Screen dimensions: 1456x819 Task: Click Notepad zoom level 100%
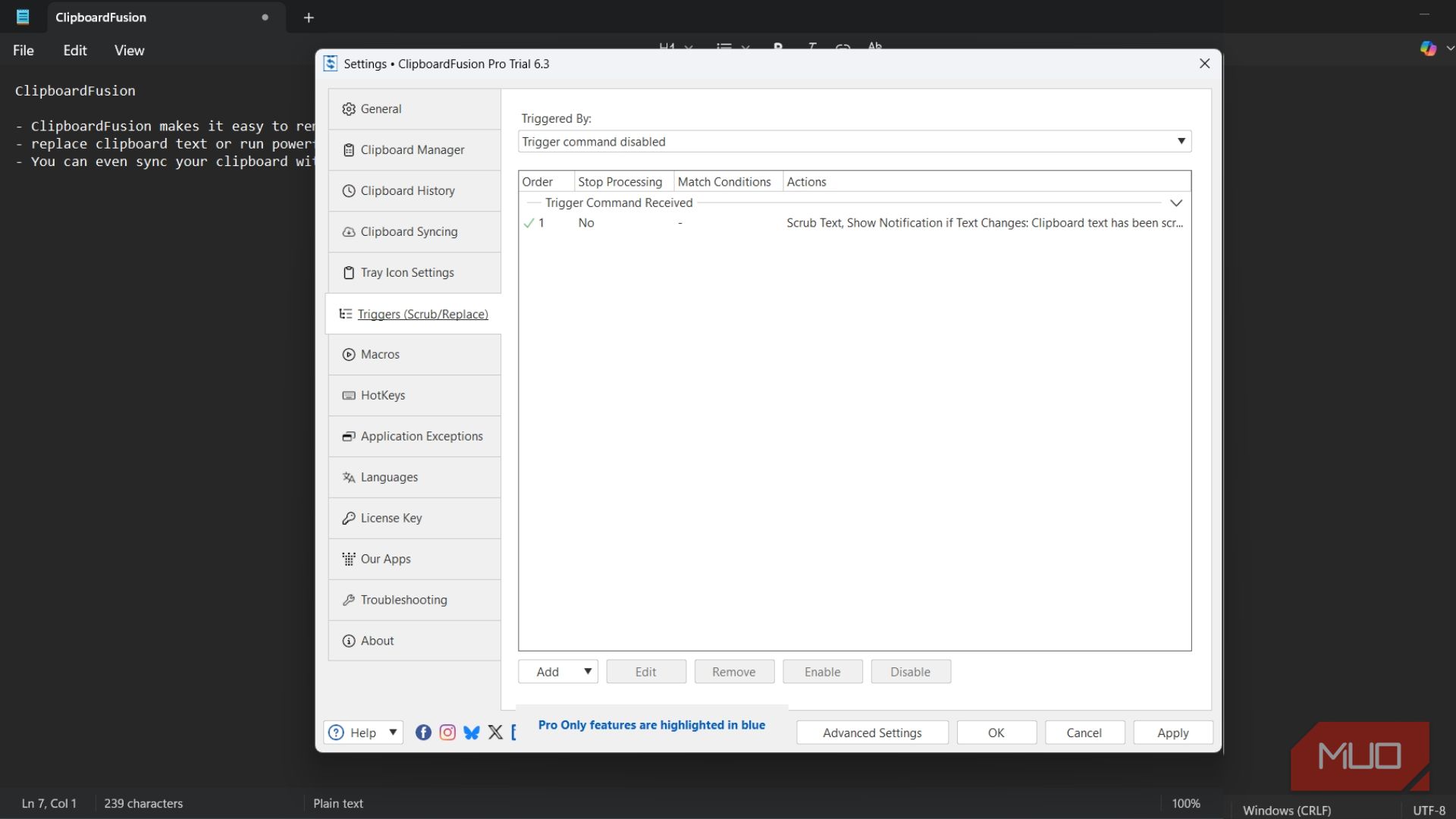(x=1186, y=804)
